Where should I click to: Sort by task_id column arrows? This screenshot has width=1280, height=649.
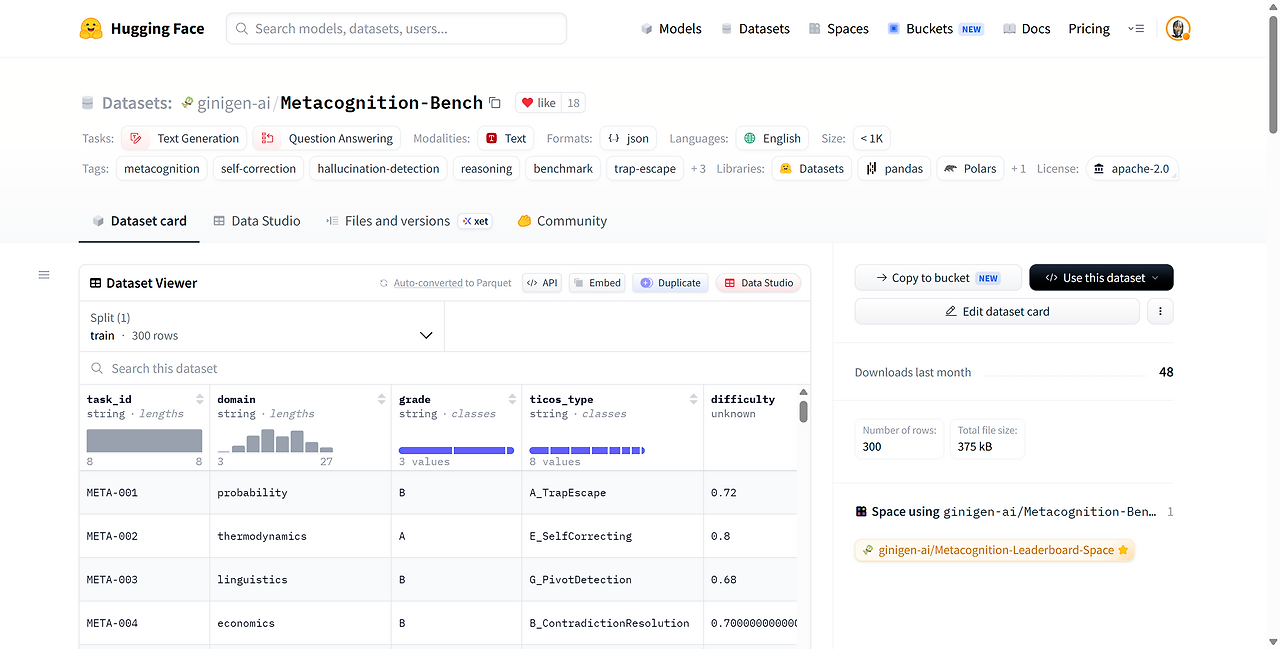coord(199,399)
